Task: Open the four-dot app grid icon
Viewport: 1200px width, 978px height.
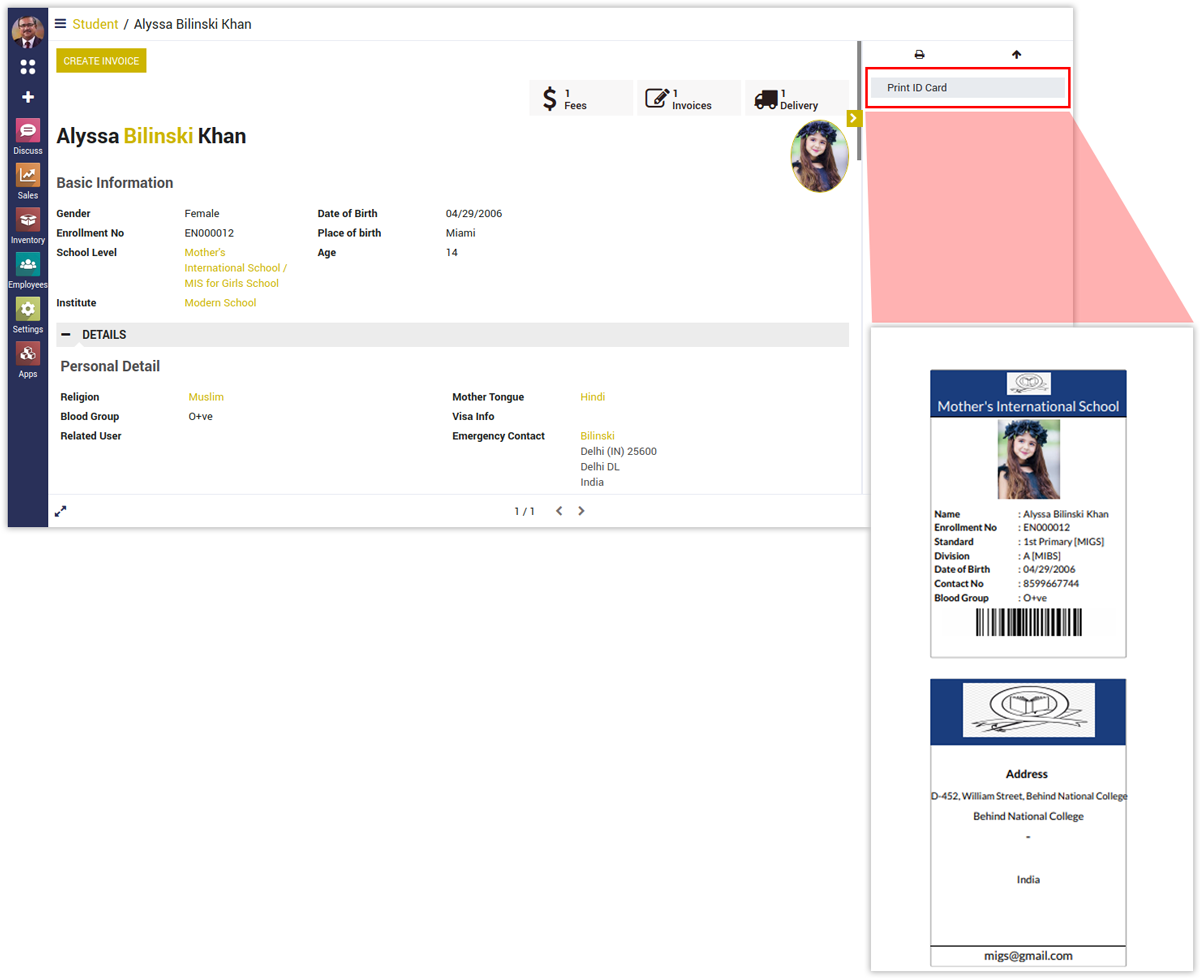Action: (x=28, y=67)
